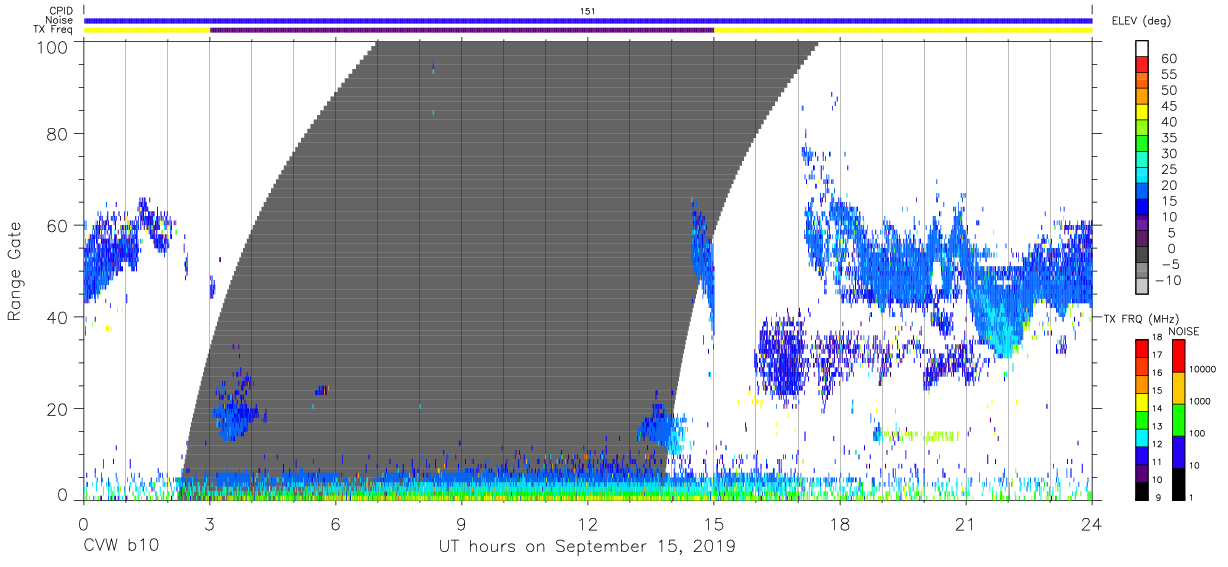1228x567 pixels.
Task: Click the x-axis hour label 15
Action: coord(713,525)
